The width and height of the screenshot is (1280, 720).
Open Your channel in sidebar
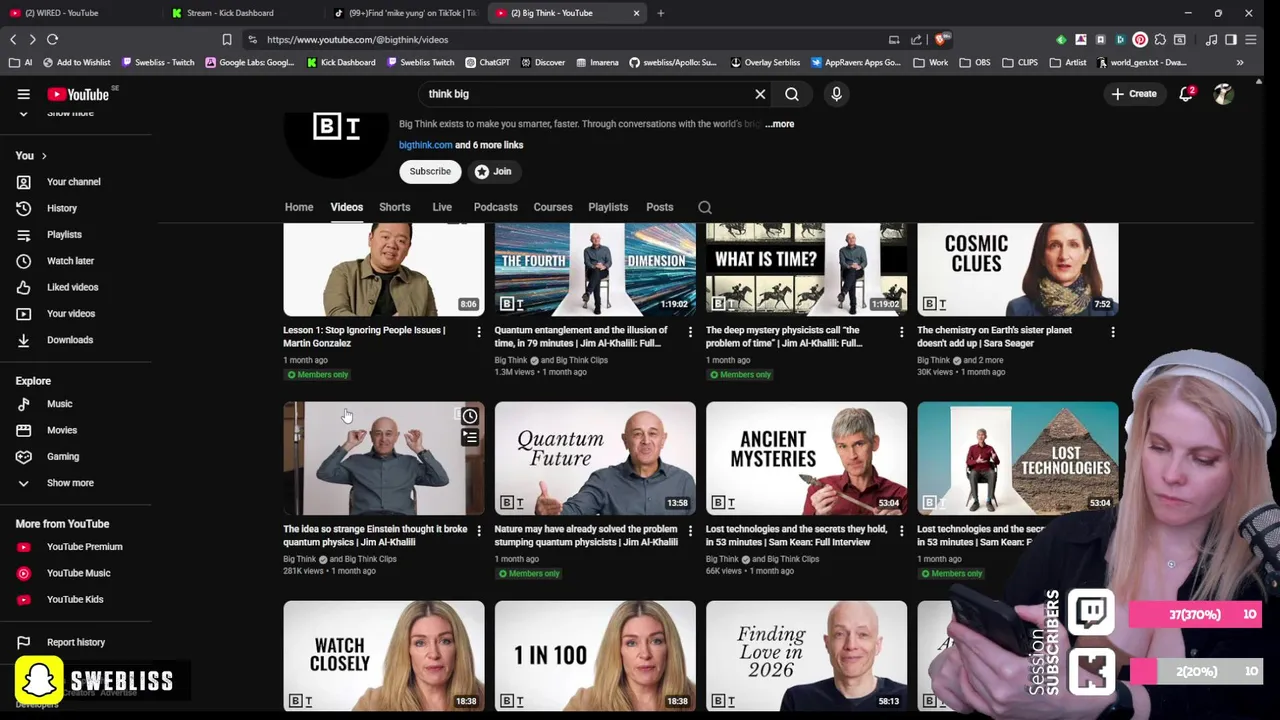76,182
